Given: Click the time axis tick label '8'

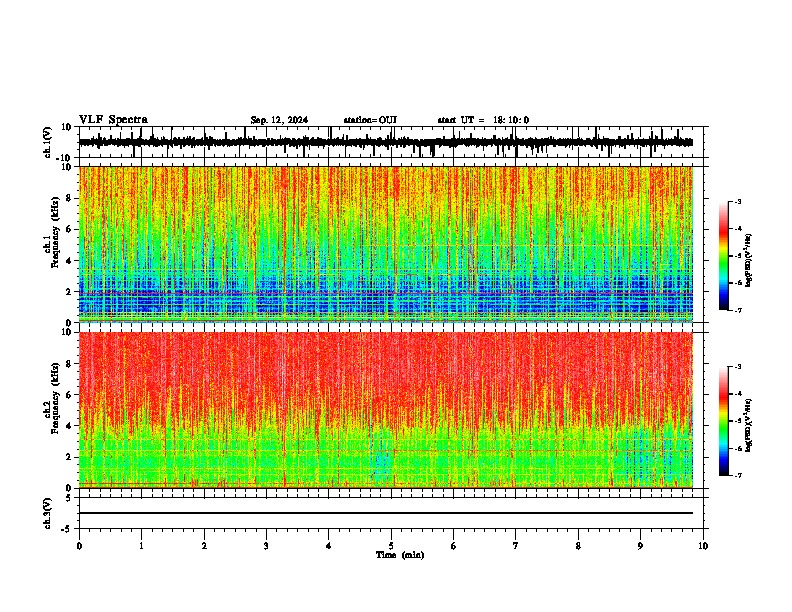Looking at the screenshot, I should (578, 546).
